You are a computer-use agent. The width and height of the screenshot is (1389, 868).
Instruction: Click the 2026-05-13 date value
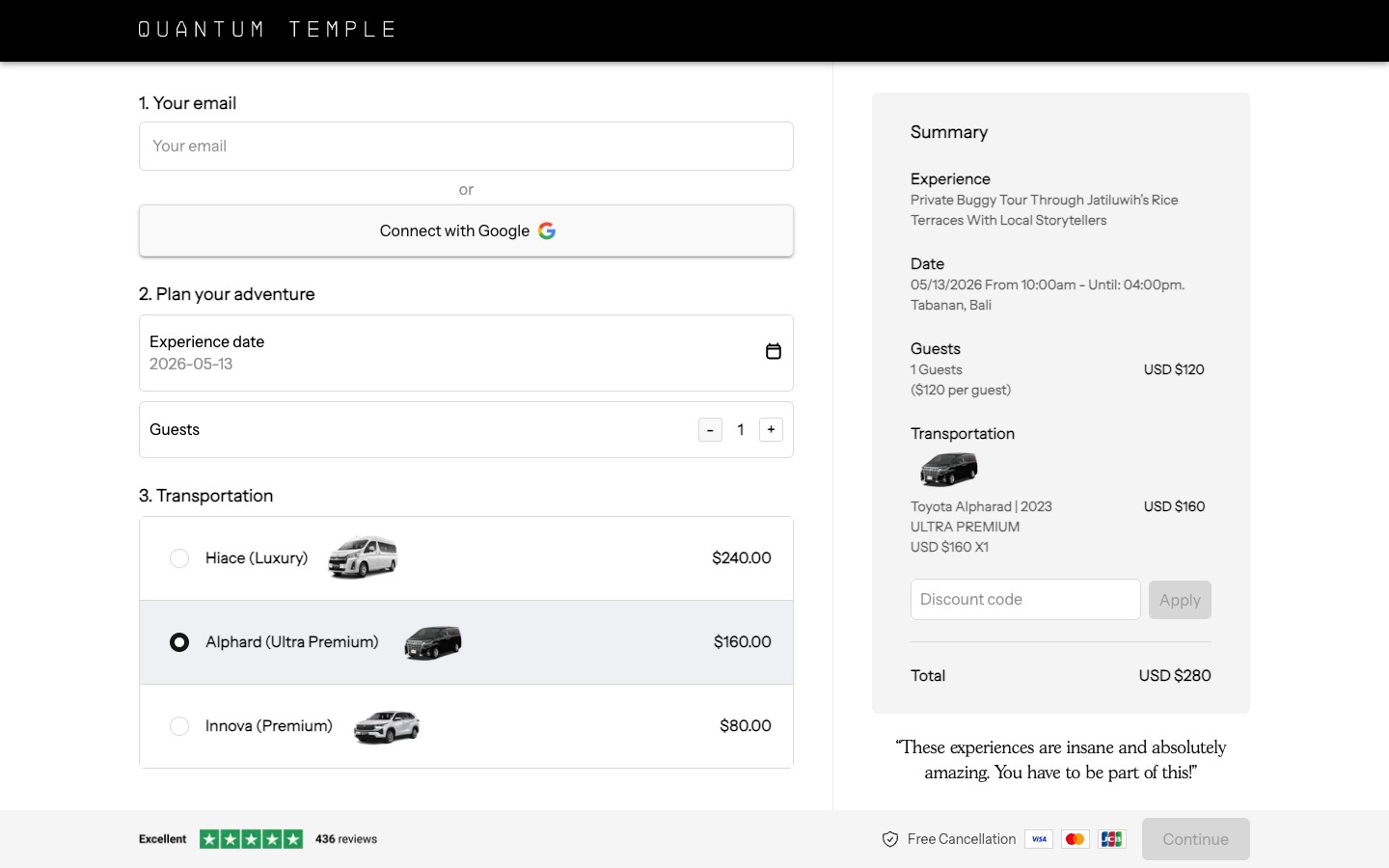click(x=191, y=364)
